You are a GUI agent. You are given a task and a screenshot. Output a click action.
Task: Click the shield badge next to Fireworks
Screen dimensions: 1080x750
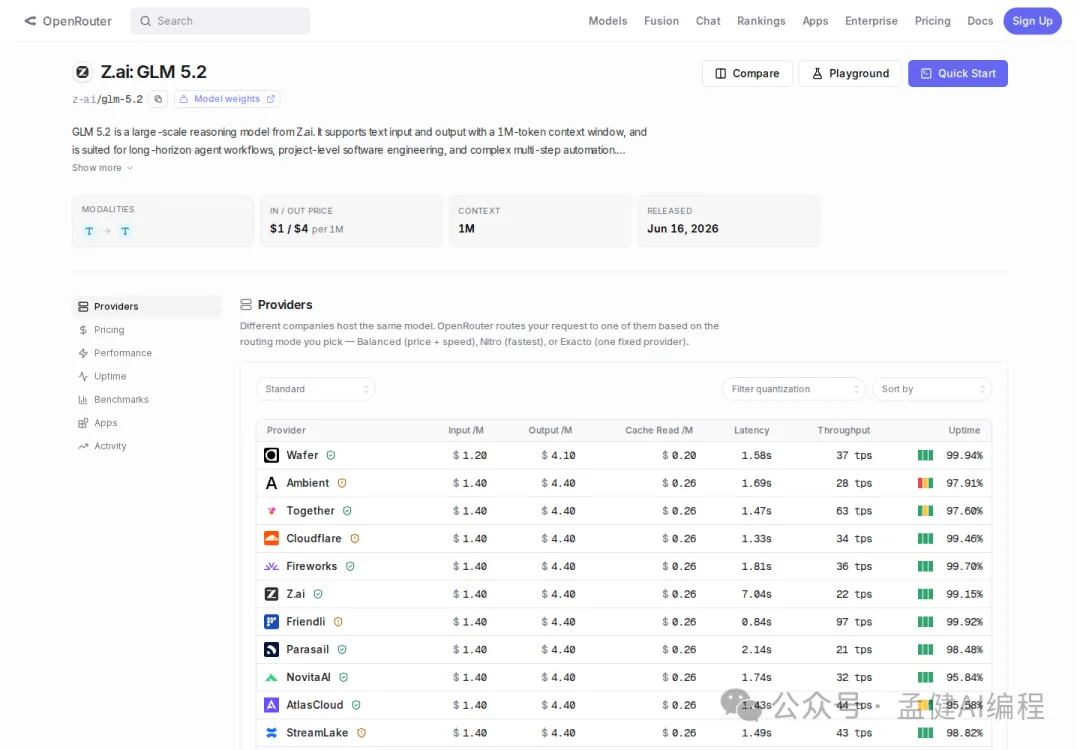(x=350, y=566)
